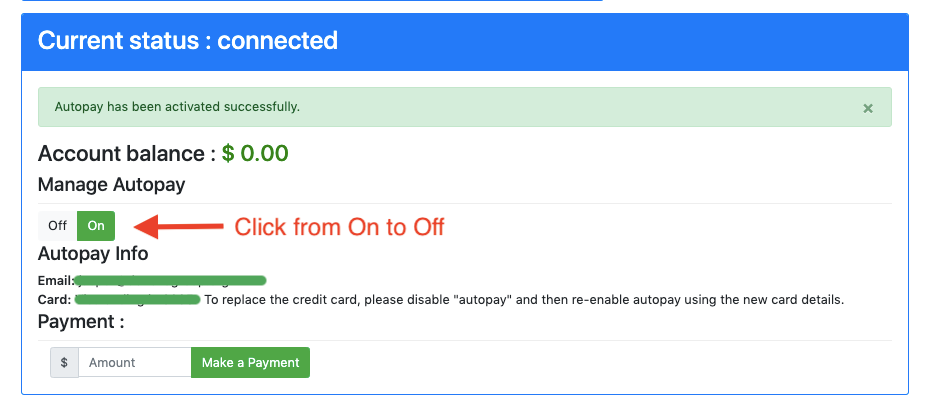This screenshot has width=927, height=405.
Task: Click the Manage Autopay heading
Action: pyautogui.click(x=111, y=184)
